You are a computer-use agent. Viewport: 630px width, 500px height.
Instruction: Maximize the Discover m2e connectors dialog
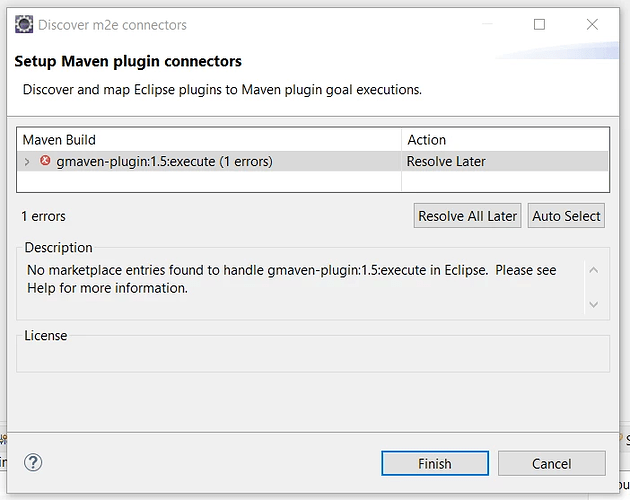click(x=539, y=25)
